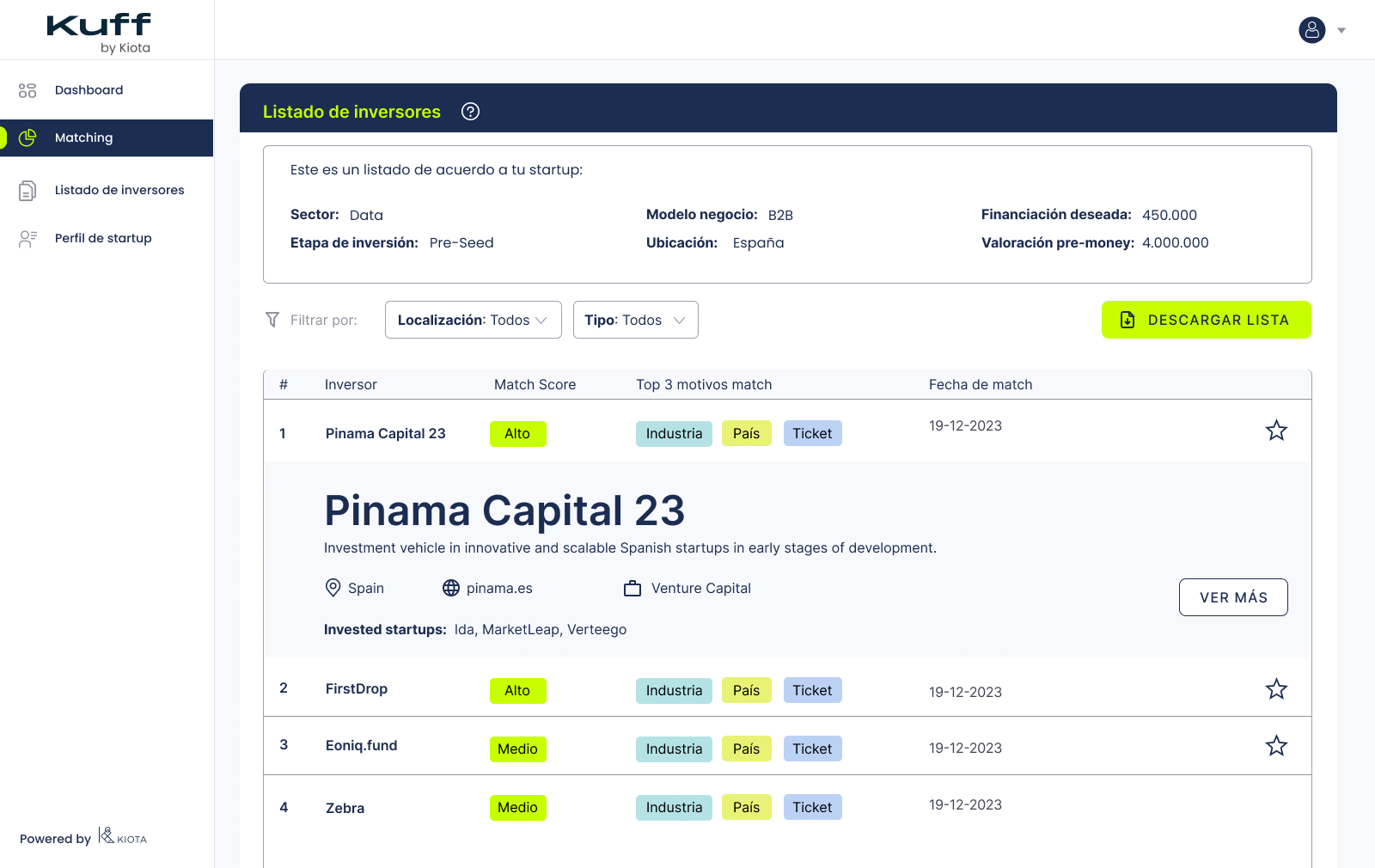Click the Listado de inversores document icon
The image size is (1375, 868).
[x=27, y=191]
